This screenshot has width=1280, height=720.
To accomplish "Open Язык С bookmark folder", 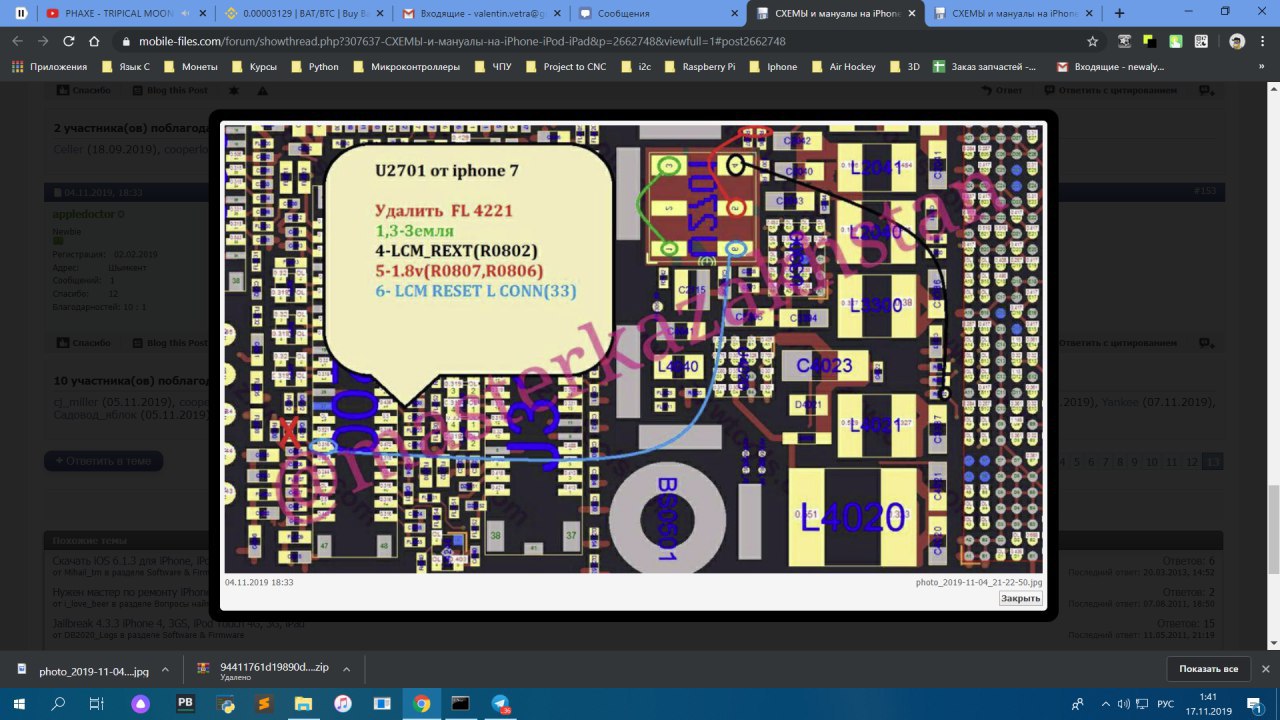I will click(x=125, y=67).
